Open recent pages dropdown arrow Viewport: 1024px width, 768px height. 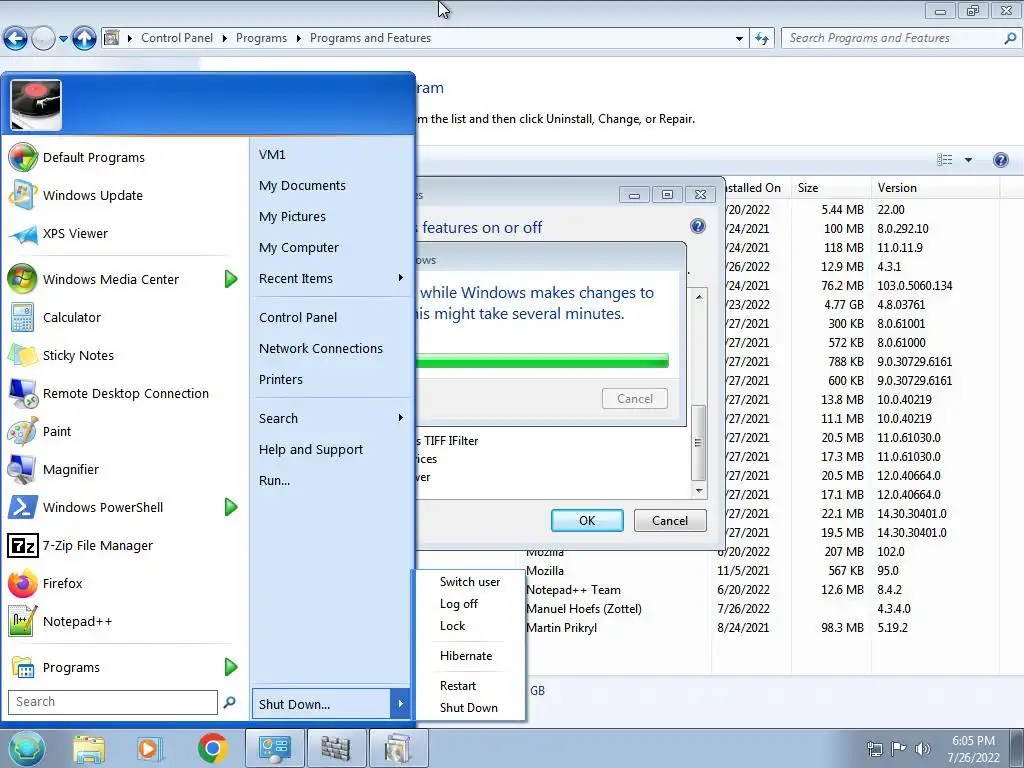(63, 39)
